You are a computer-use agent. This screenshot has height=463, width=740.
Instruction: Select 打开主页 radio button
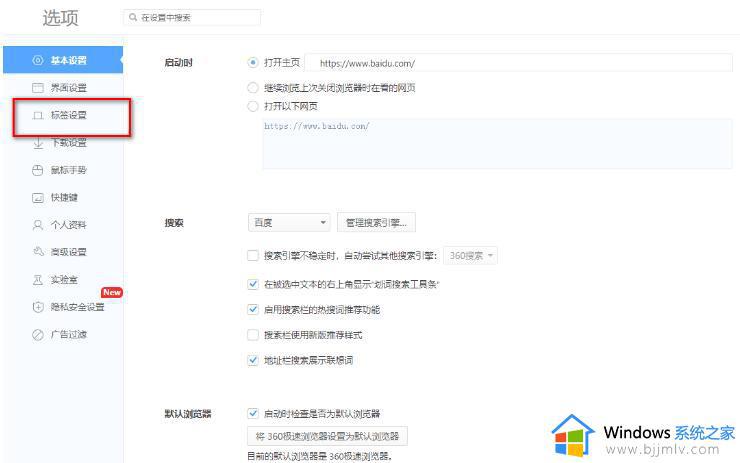click(x=253, y=62)
